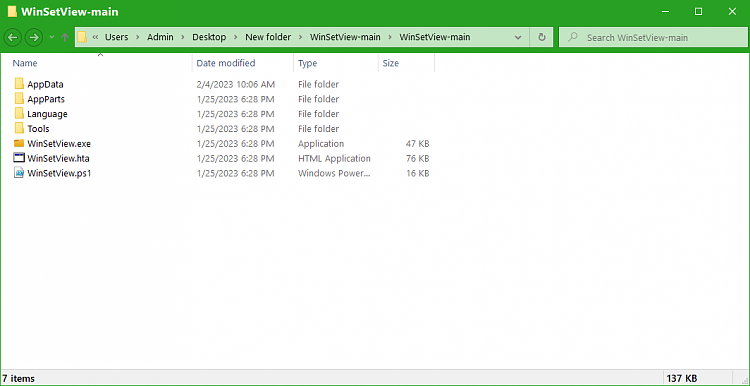The height and width of the screenshot is (386, 750).
Task: Click the WinSetView.hta file name
Action: click(x=58, y=158)
